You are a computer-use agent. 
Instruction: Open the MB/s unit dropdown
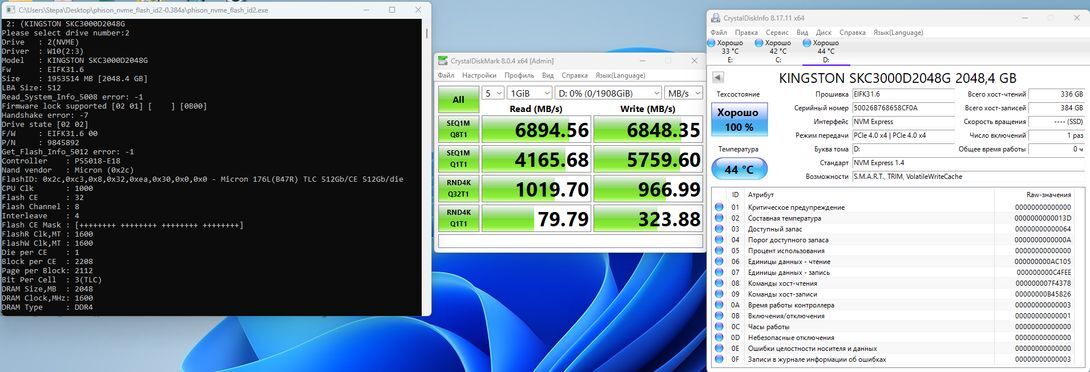pyautogui.click(x=683, y=93)
